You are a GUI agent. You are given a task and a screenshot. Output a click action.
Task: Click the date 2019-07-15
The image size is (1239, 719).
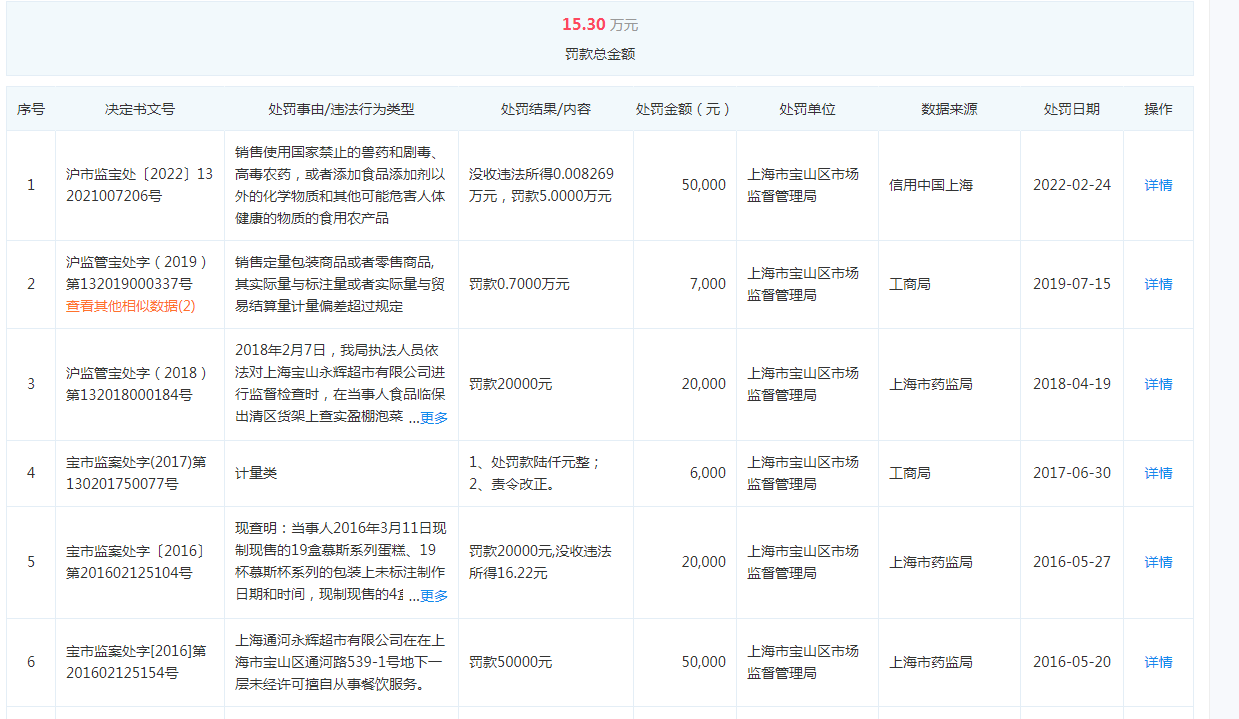tap(1072, 284)
